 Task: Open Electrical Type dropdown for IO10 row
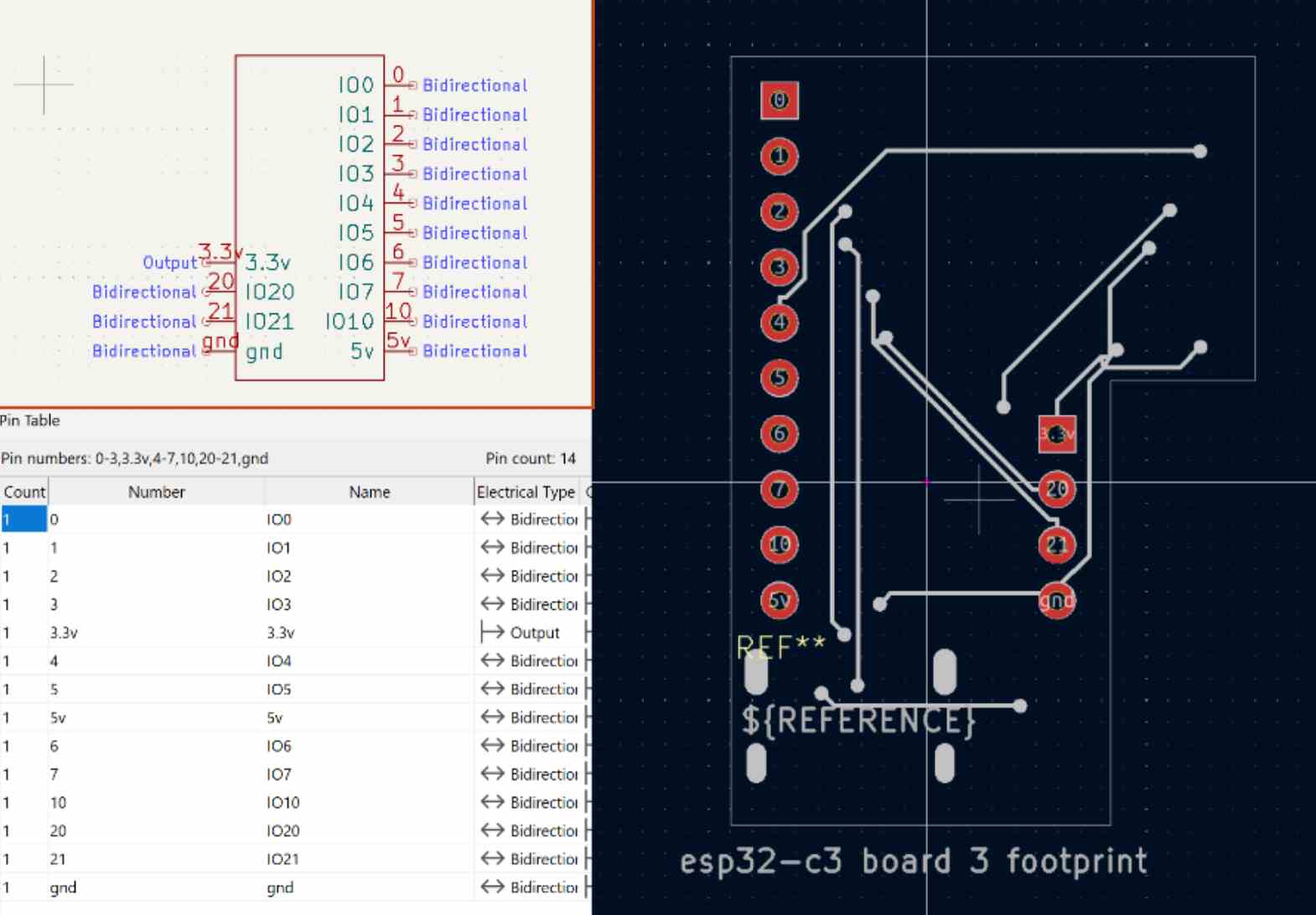(530, 803)
